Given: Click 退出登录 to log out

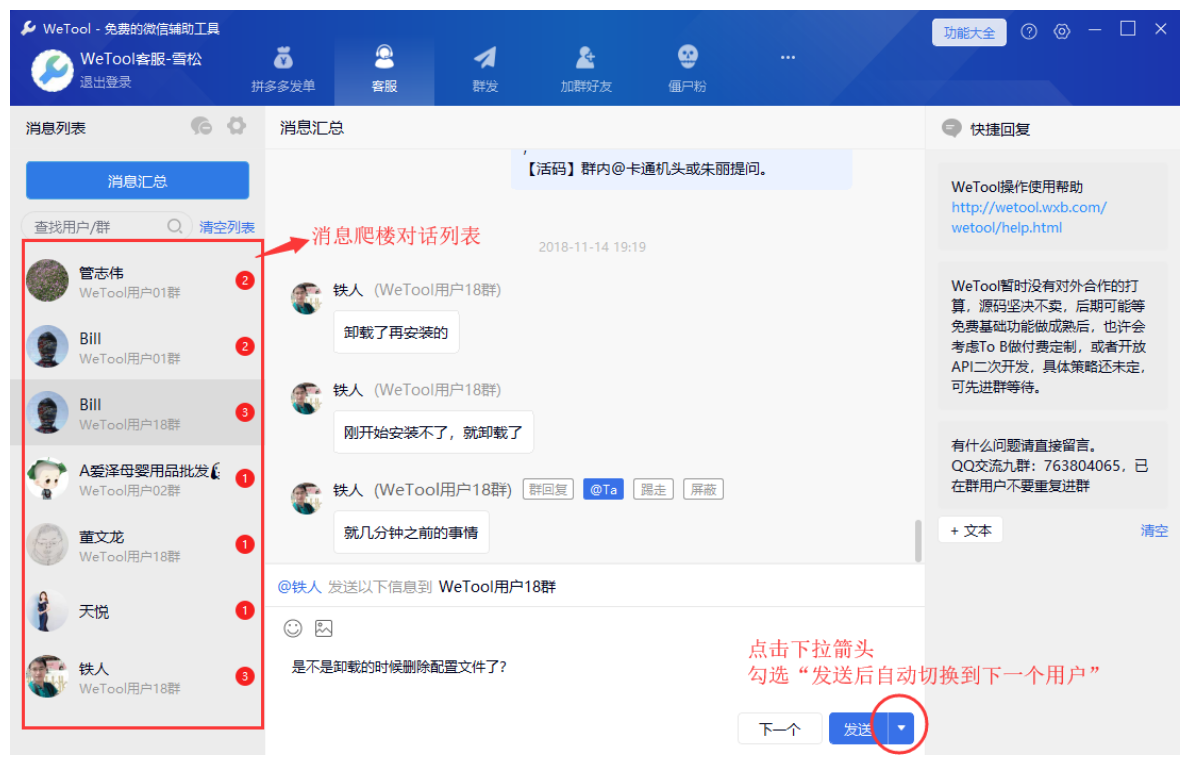Looking at the screenshot, I should click(106, 82).
